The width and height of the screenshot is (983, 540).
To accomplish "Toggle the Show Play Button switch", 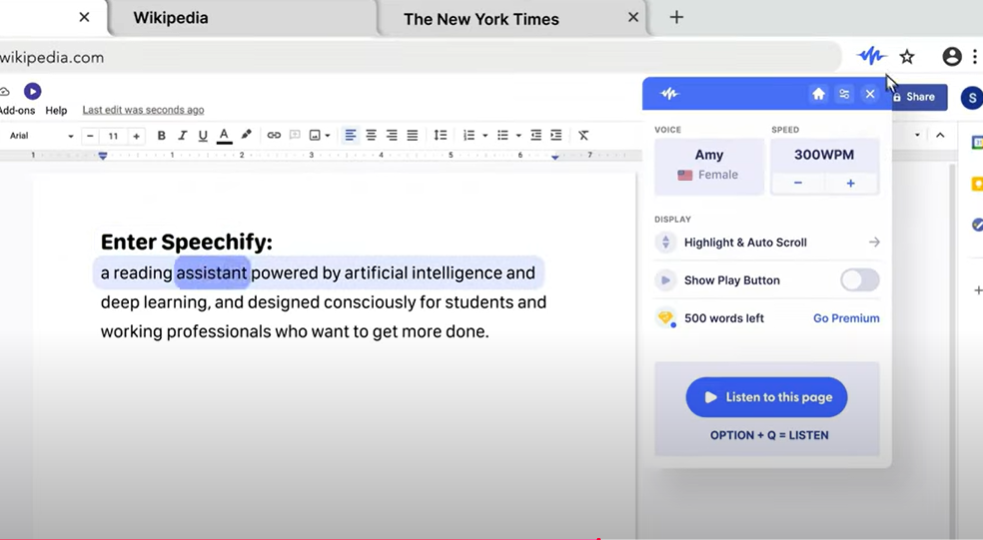I will (x=859, y=280).
